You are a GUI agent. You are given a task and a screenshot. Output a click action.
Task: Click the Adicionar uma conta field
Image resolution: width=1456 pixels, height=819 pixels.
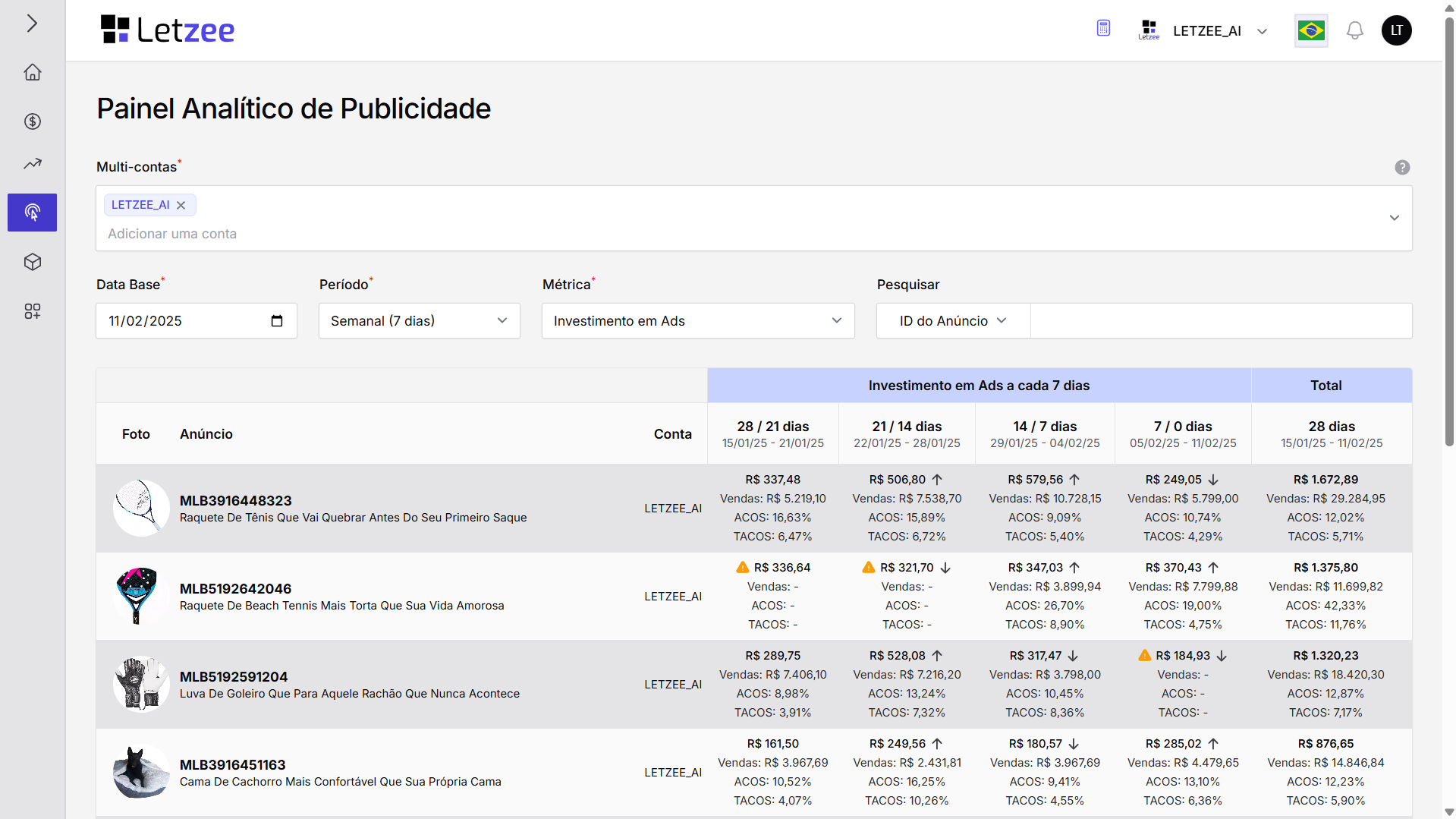pos(172,234)
